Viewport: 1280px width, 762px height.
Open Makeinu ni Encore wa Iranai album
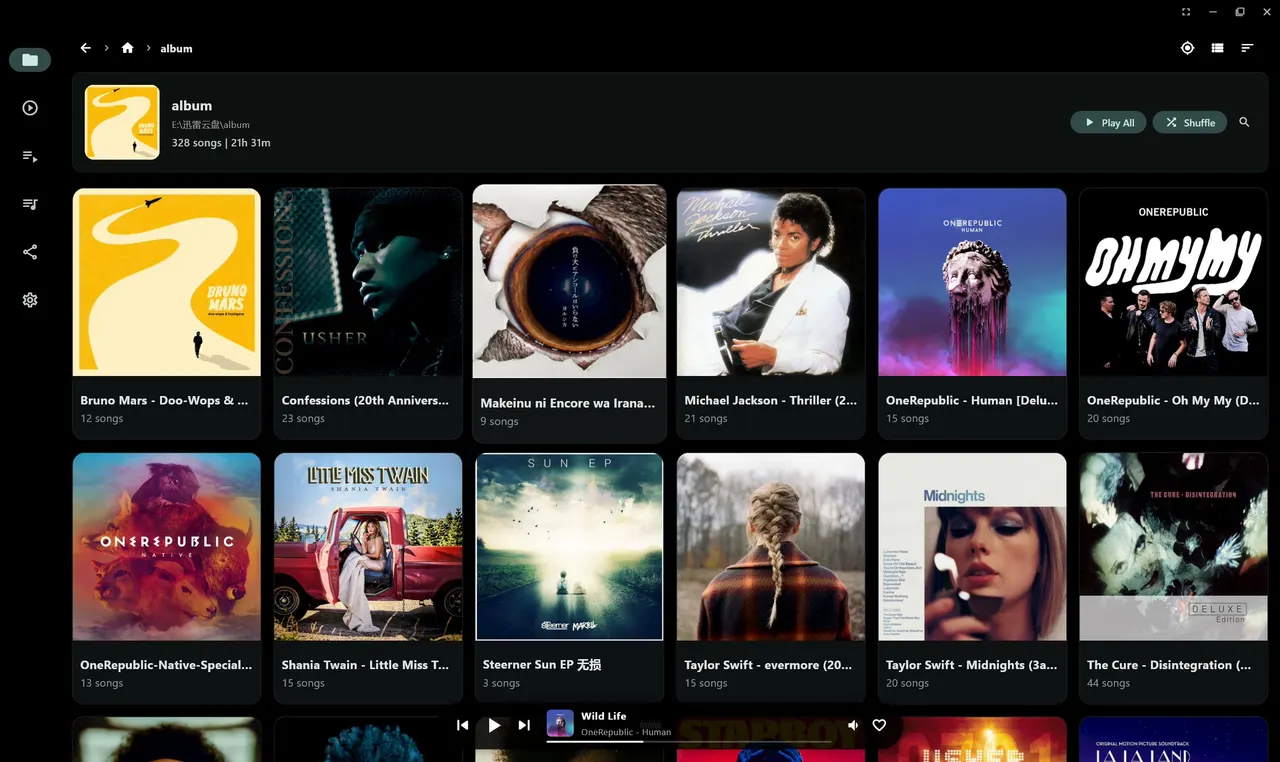tap(569, 313)
